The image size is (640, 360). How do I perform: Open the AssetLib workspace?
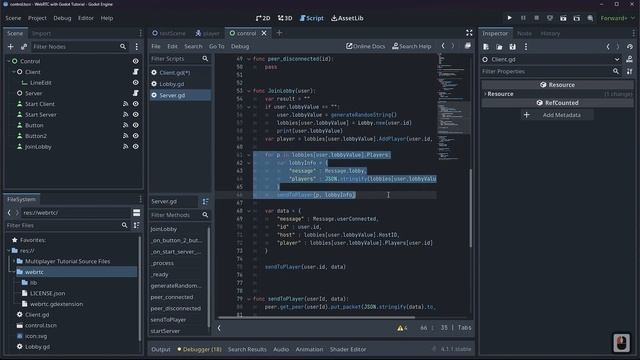tap(347, 18)
